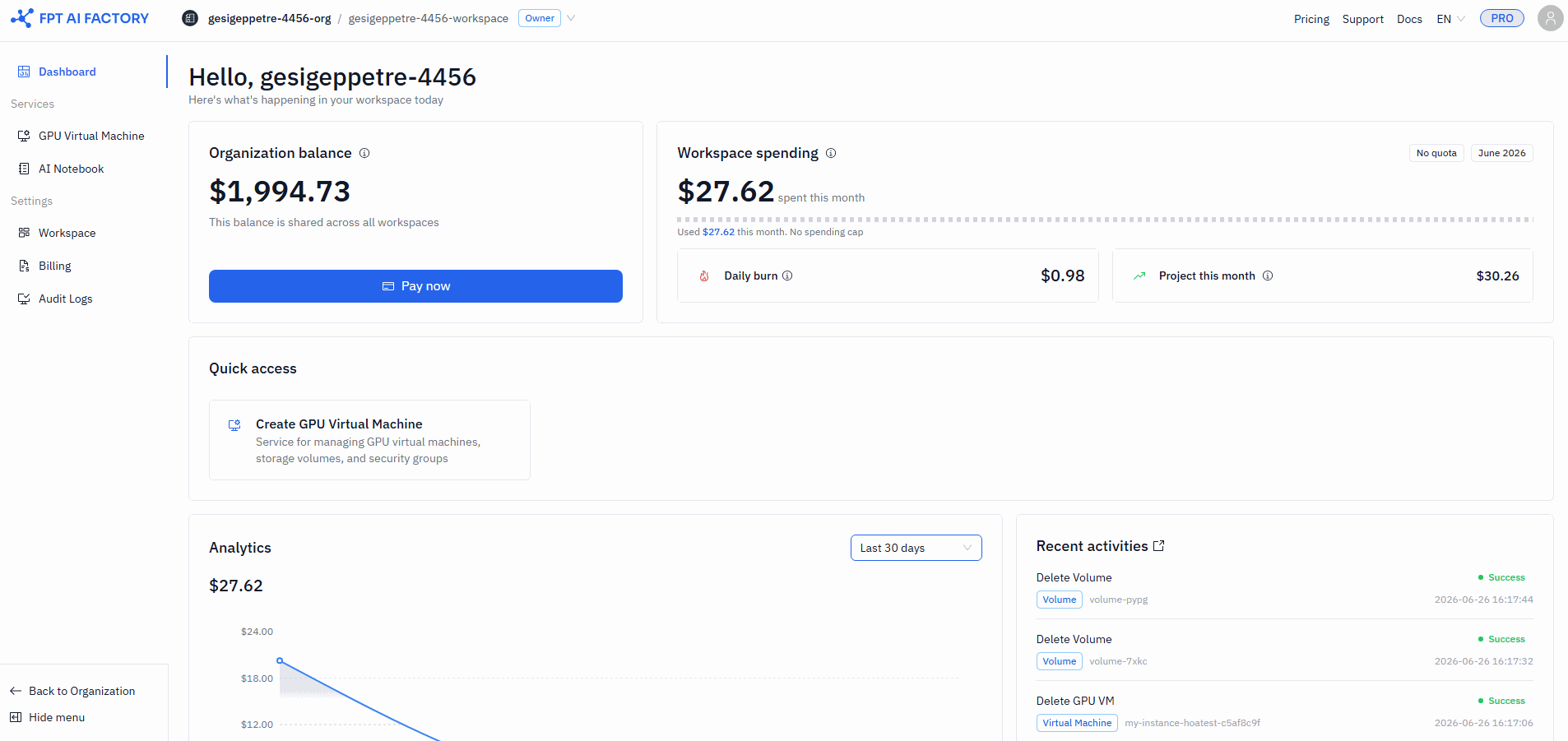Click timestamp 2026-06-26 16:17:06
Image resolution: width=1568 pixels, height=741 pixels.
tap(1483, 723)
